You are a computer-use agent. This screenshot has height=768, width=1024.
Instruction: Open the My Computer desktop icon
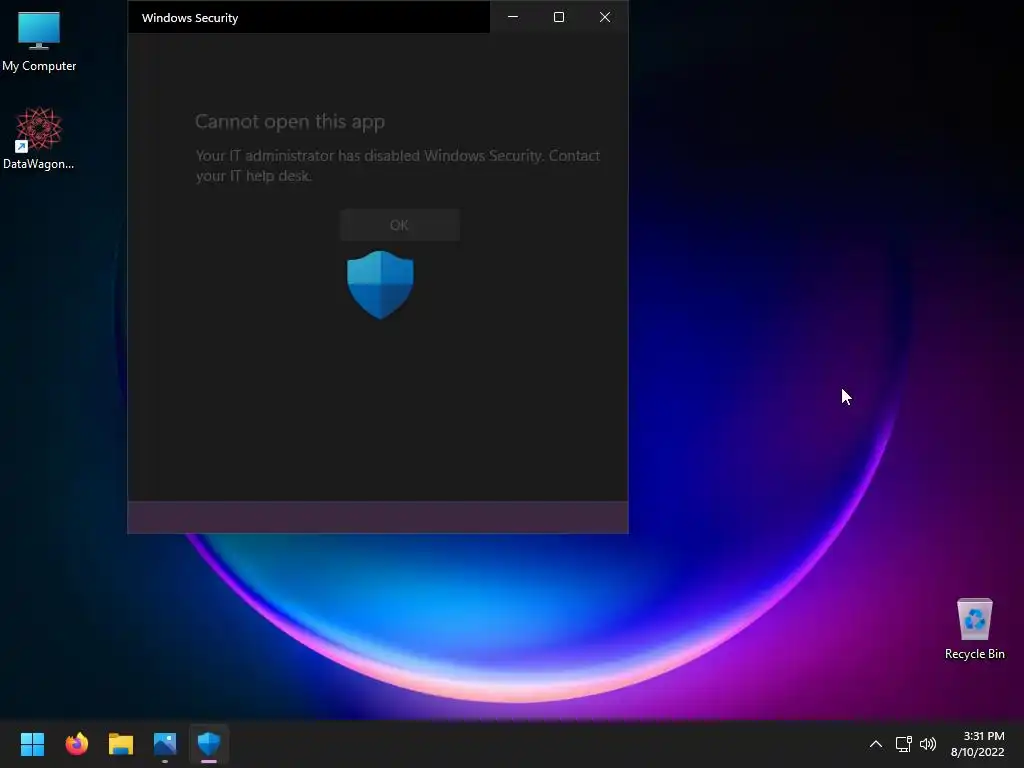[x=39, y=41]
